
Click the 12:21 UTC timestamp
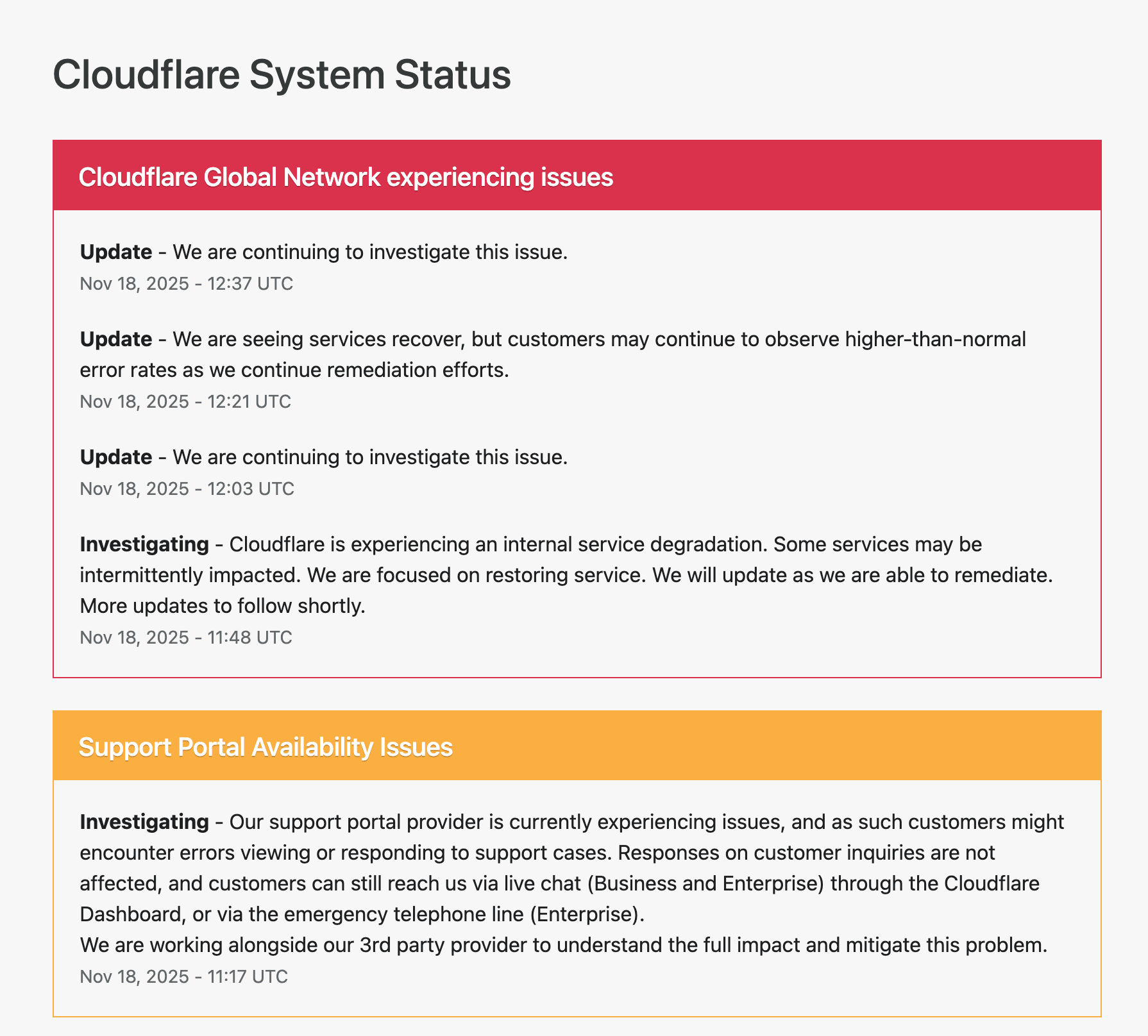coord(185,401)
